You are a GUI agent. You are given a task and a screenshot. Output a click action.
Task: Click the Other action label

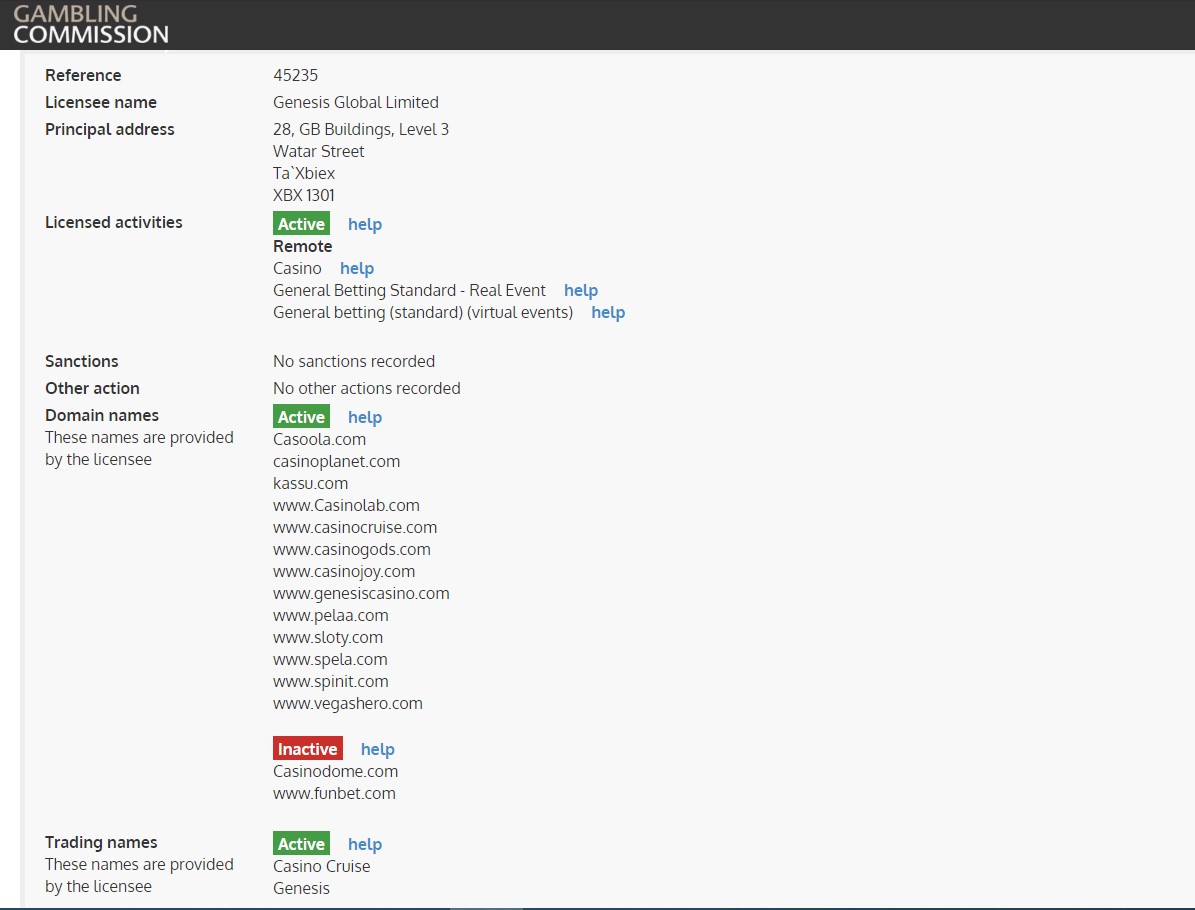[92, 389]
